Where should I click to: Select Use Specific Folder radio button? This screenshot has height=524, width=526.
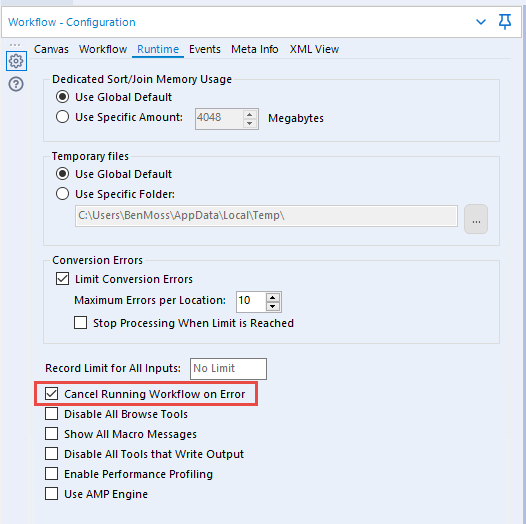tap(62, 194)
